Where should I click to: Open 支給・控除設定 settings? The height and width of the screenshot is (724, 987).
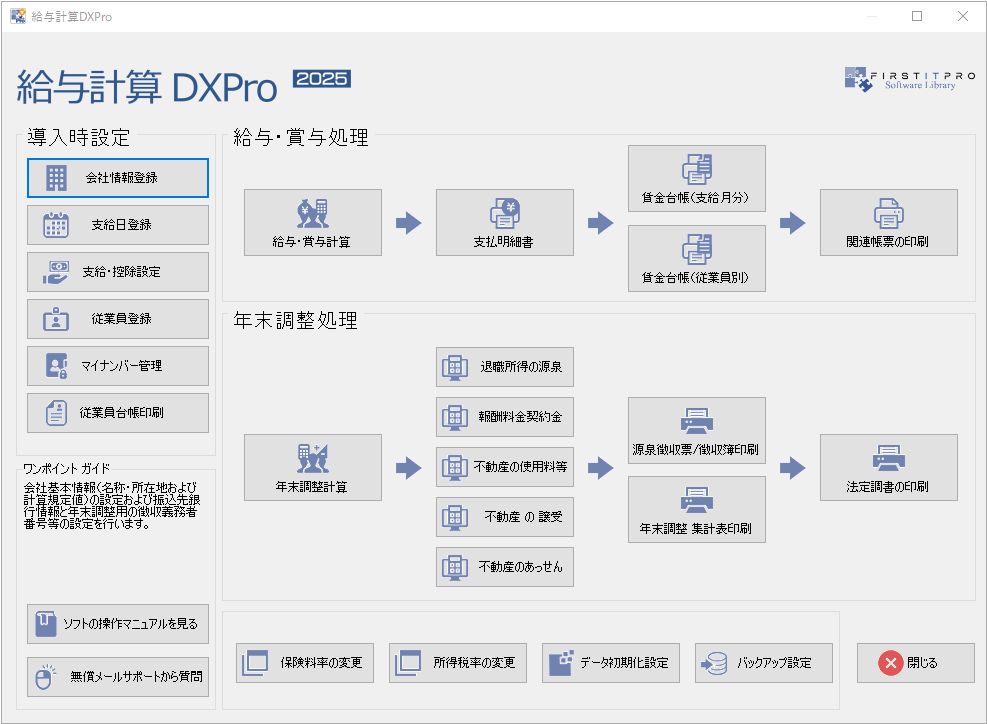coord(118,272)
